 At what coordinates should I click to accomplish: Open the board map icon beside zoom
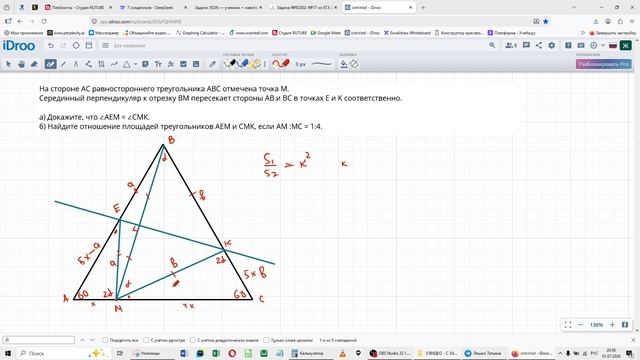click(625, 324)
